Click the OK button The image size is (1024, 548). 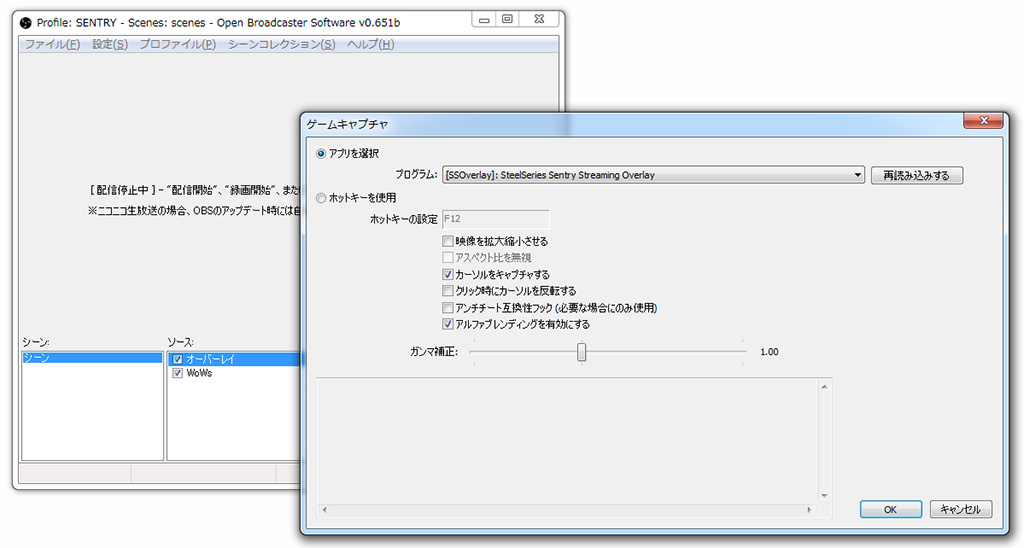(889, 509)
